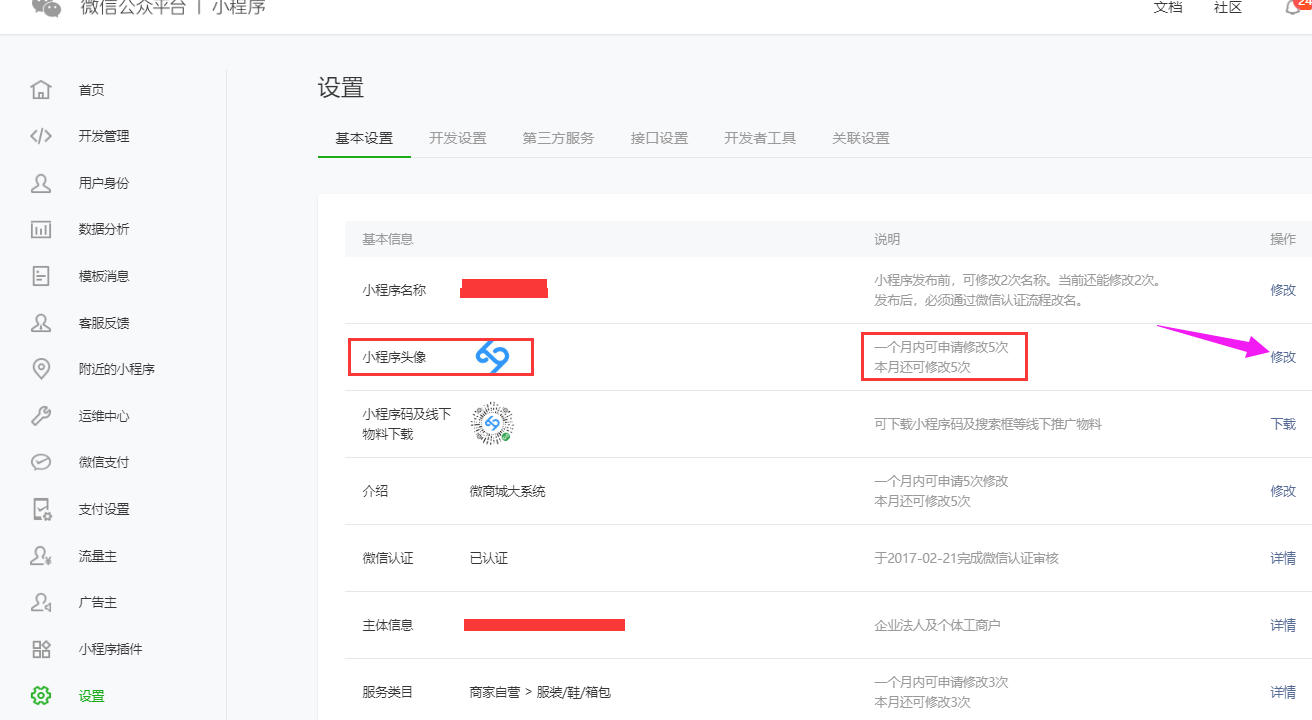Switch to the 开发设置 tab
The image size is (1312, 720).
458,138
